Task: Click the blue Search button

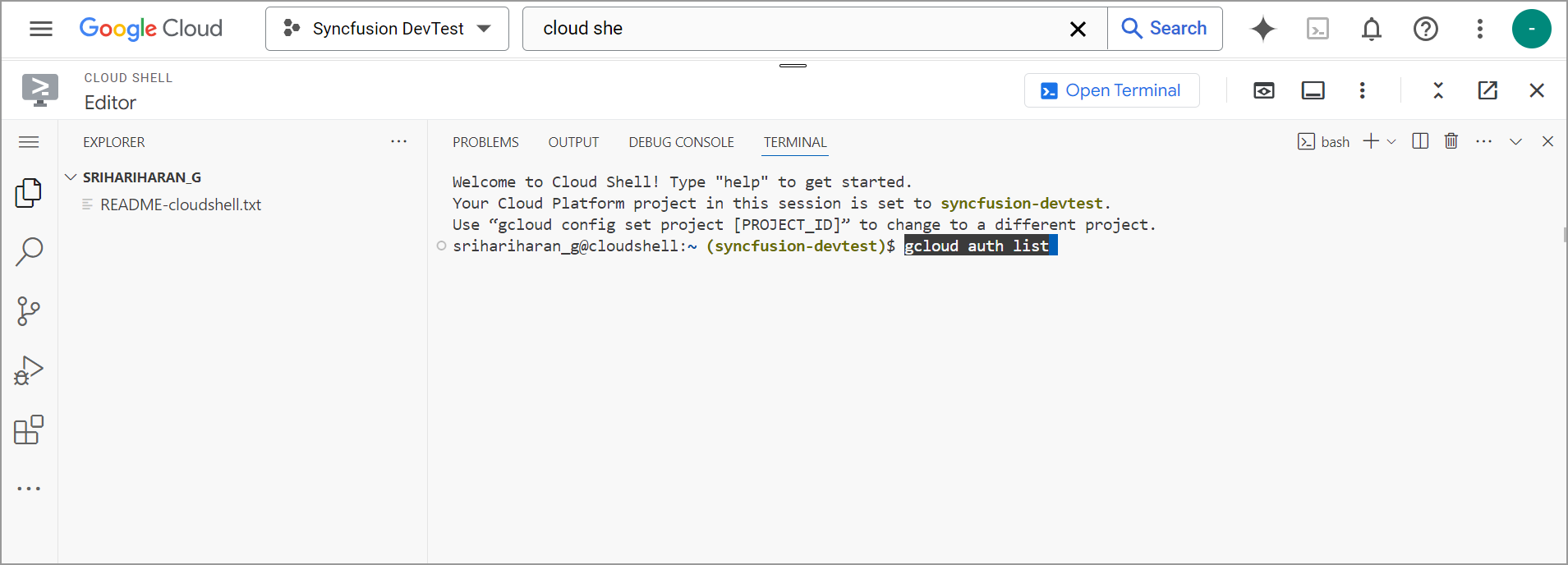Action: click(1165, 29)
